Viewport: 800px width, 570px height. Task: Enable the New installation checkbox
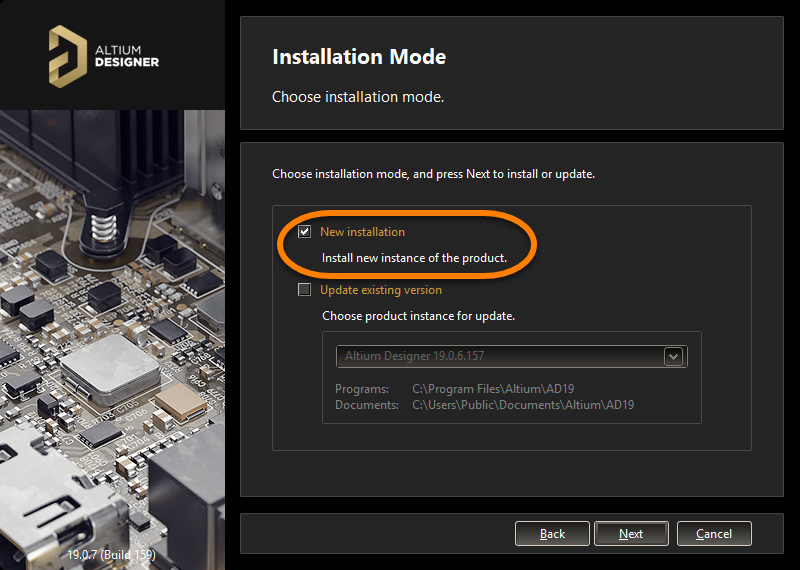click(305, 232)
